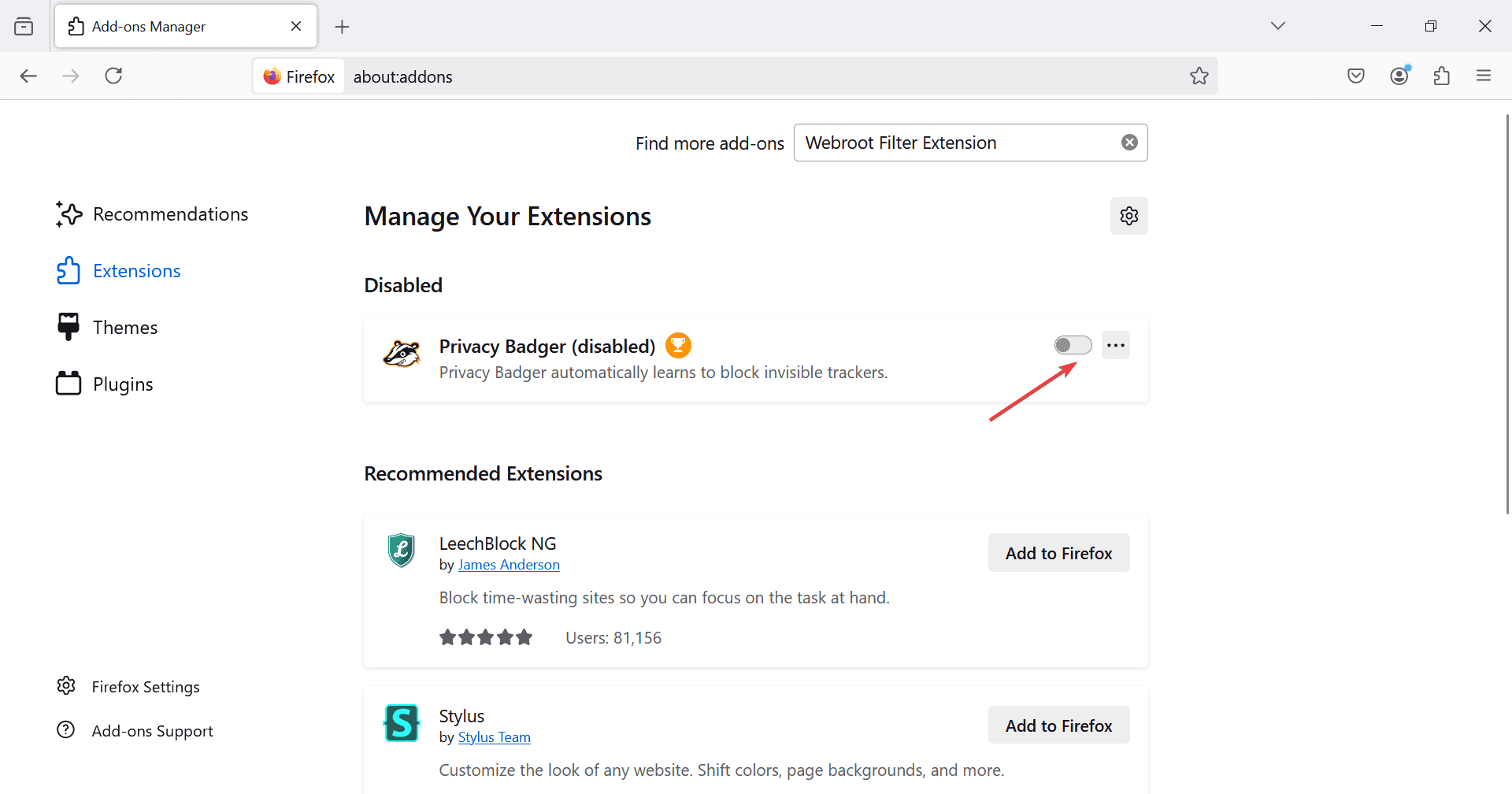Bookmark this page with the star icon

1199,76
